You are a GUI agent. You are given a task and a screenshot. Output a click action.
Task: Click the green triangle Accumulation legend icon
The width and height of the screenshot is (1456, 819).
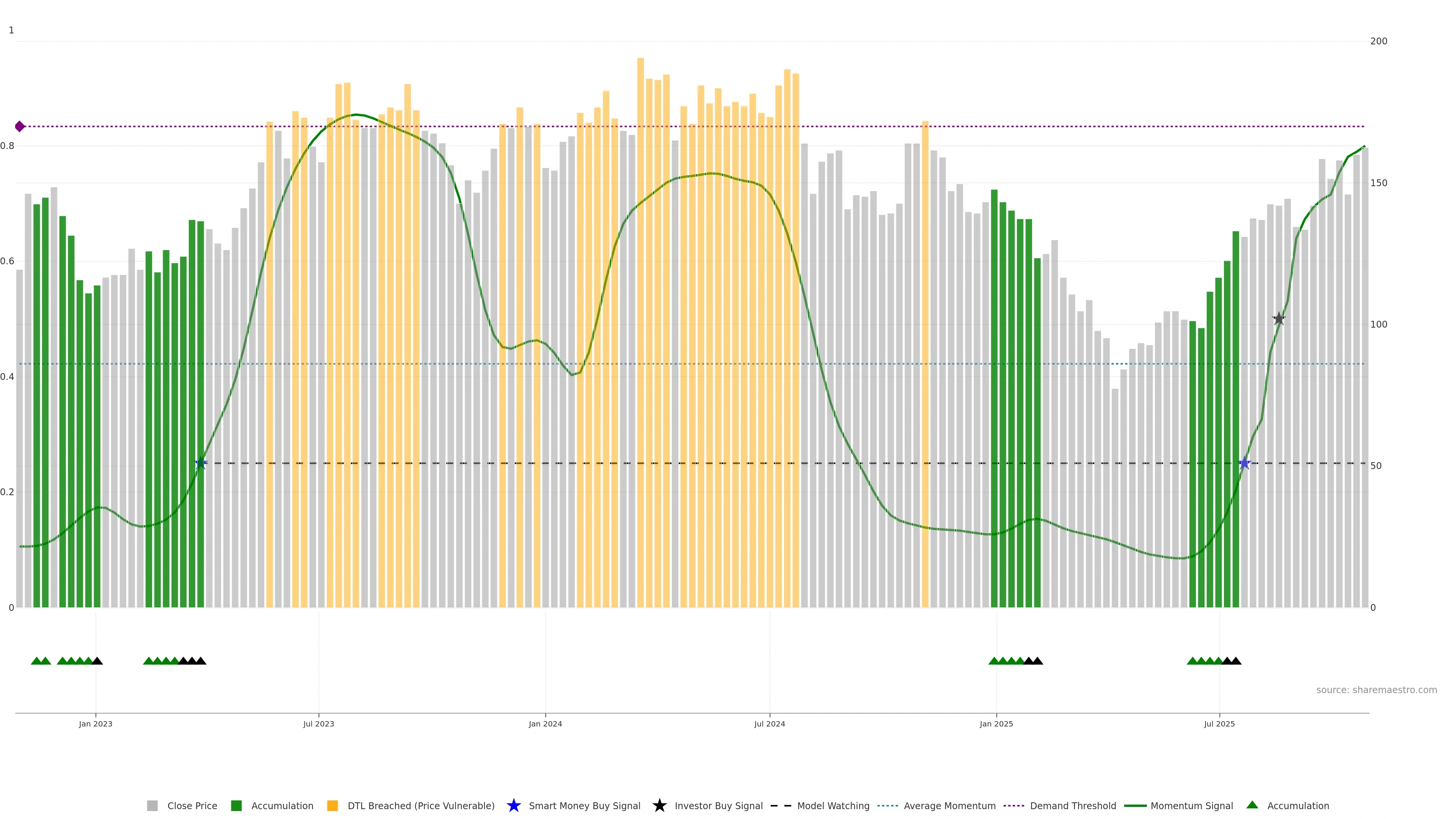[1252, 805]
